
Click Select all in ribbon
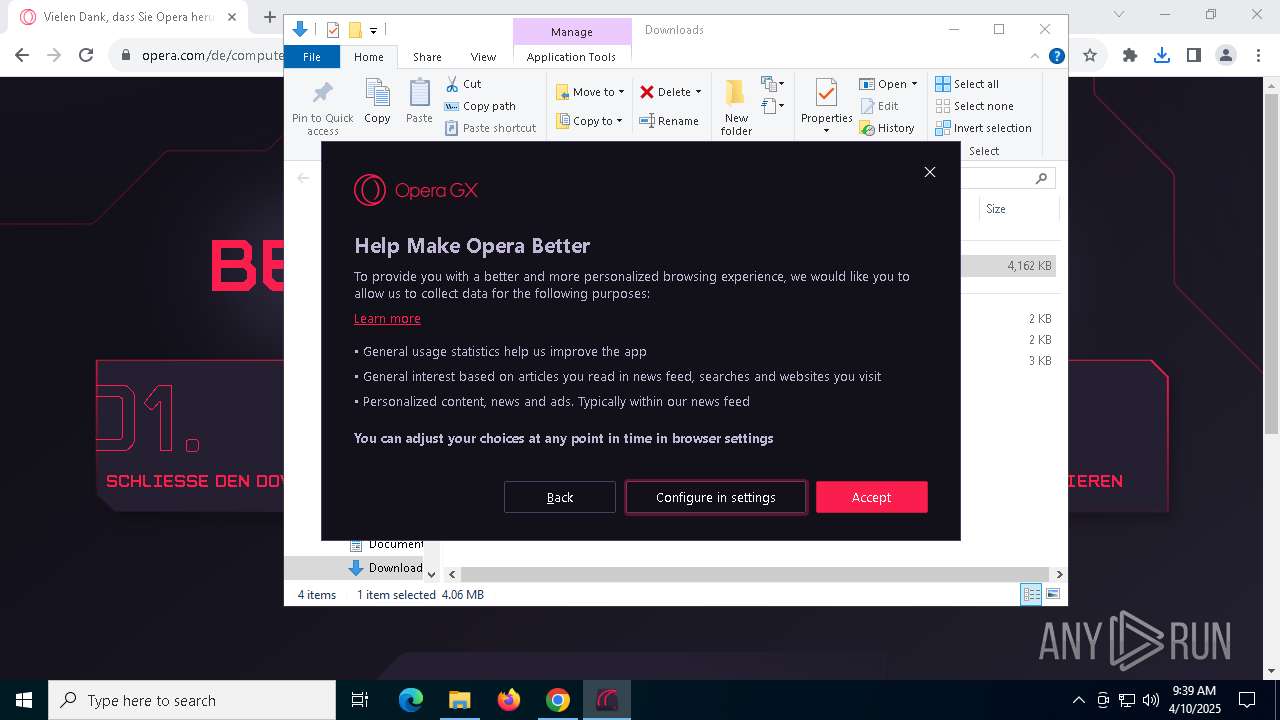tap(967, 84)
